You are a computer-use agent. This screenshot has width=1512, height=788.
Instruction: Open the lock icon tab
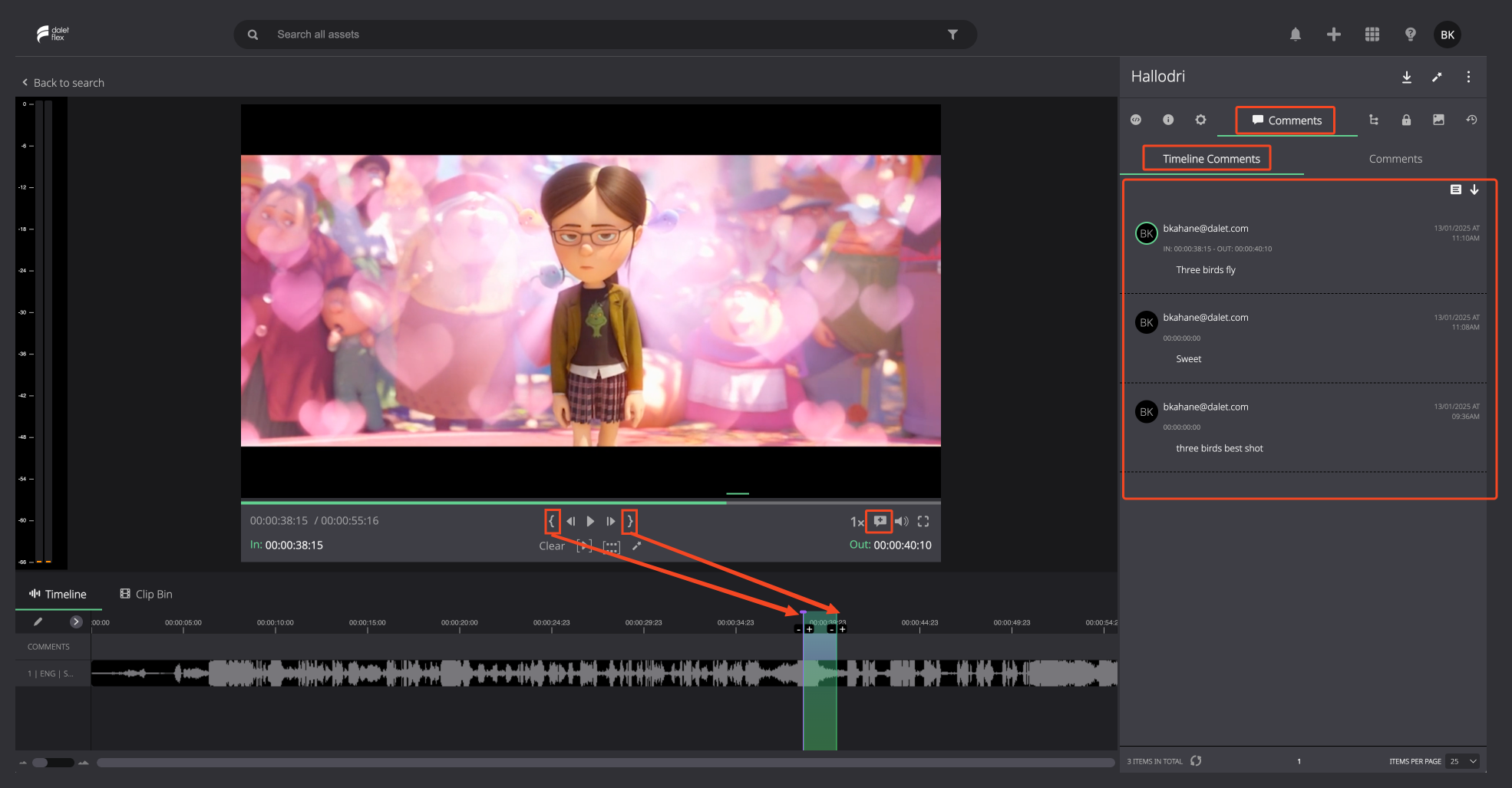click(x=1406, y=120)
